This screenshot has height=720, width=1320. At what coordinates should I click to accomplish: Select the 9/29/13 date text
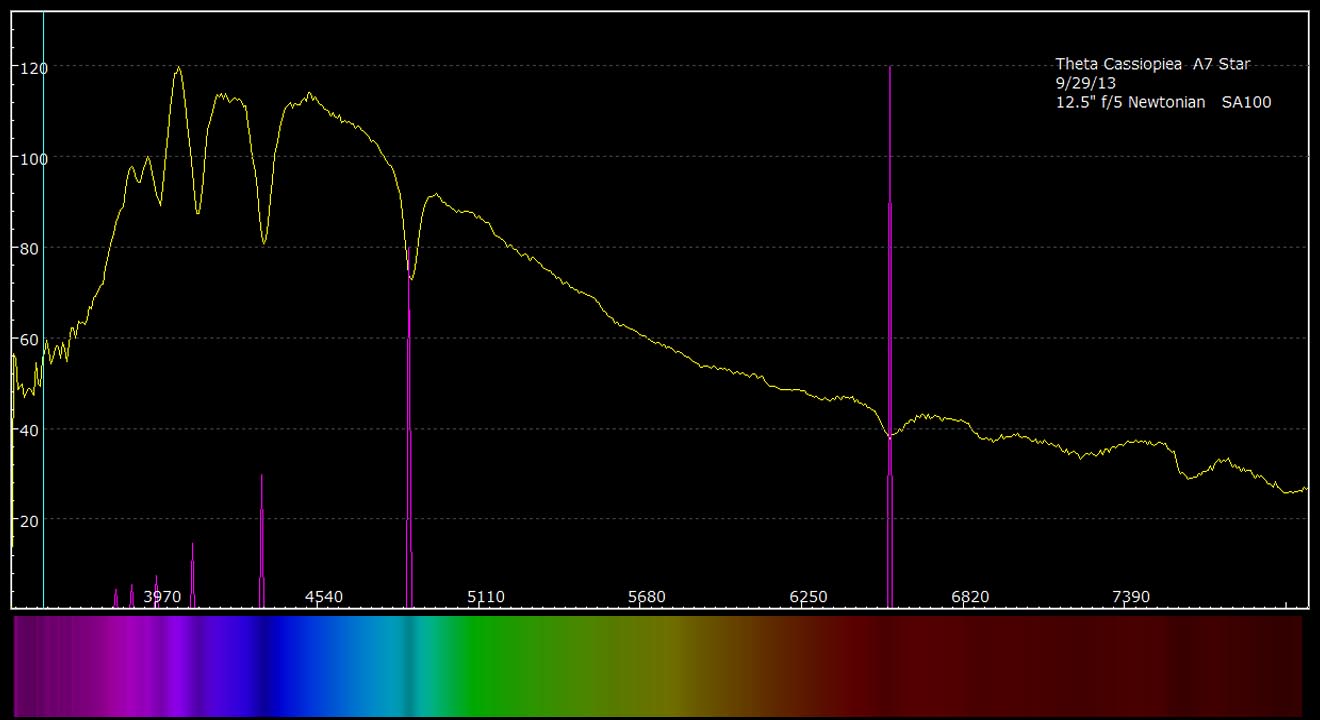[1085, 83]
